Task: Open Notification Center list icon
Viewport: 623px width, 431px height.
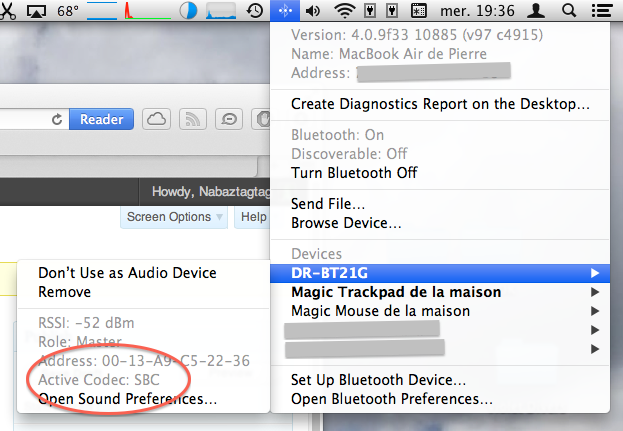Action: coord(603,12)
